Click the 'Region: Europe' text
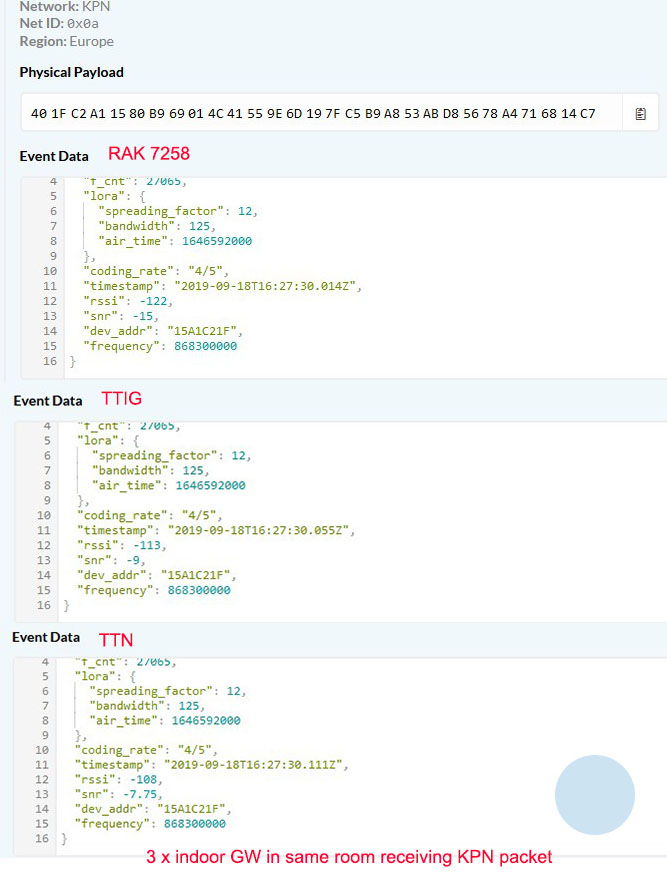This screenshot has height=878, width=667. click(x=67, y=41)
